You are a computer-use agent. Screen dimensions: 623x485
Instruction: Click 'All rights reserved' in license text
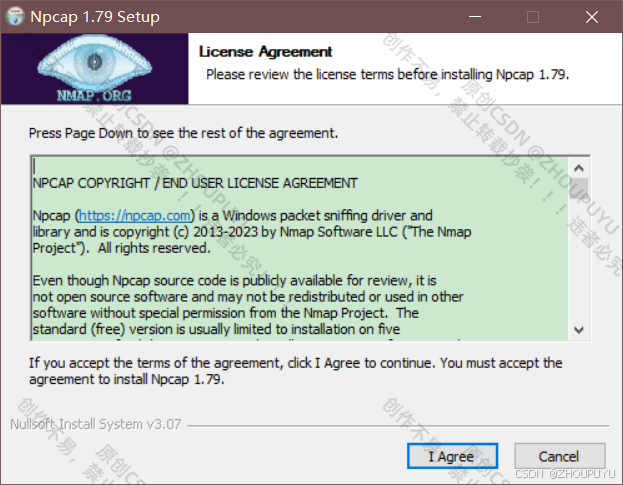coord(154,248)
